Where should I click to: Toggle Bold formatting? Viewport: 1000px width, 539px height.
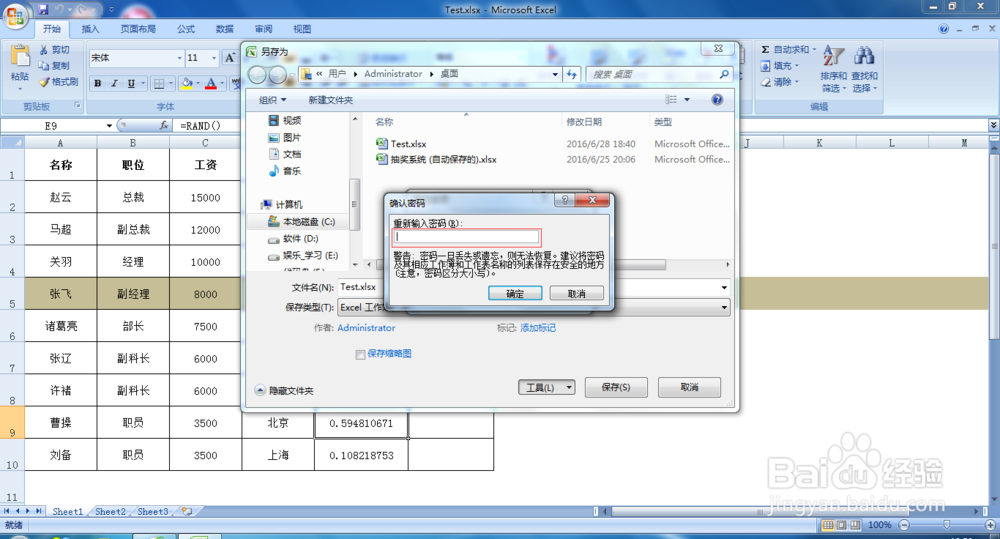pos(98,83)
